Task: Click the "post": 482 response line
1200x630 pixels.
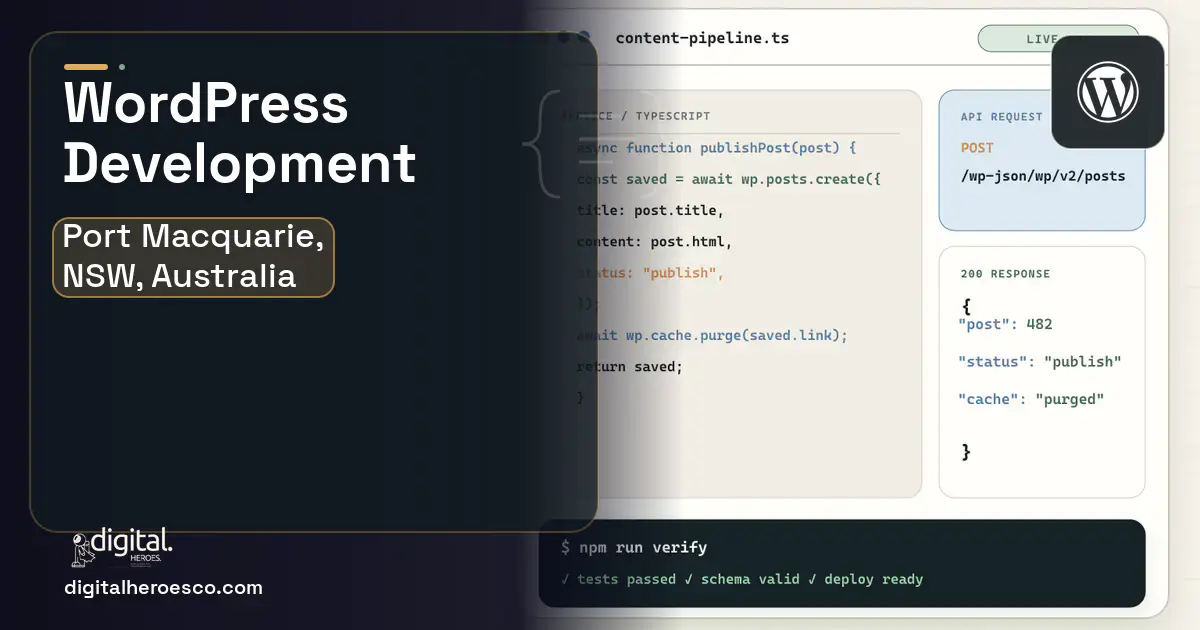Action: (x=1005, y=324)
